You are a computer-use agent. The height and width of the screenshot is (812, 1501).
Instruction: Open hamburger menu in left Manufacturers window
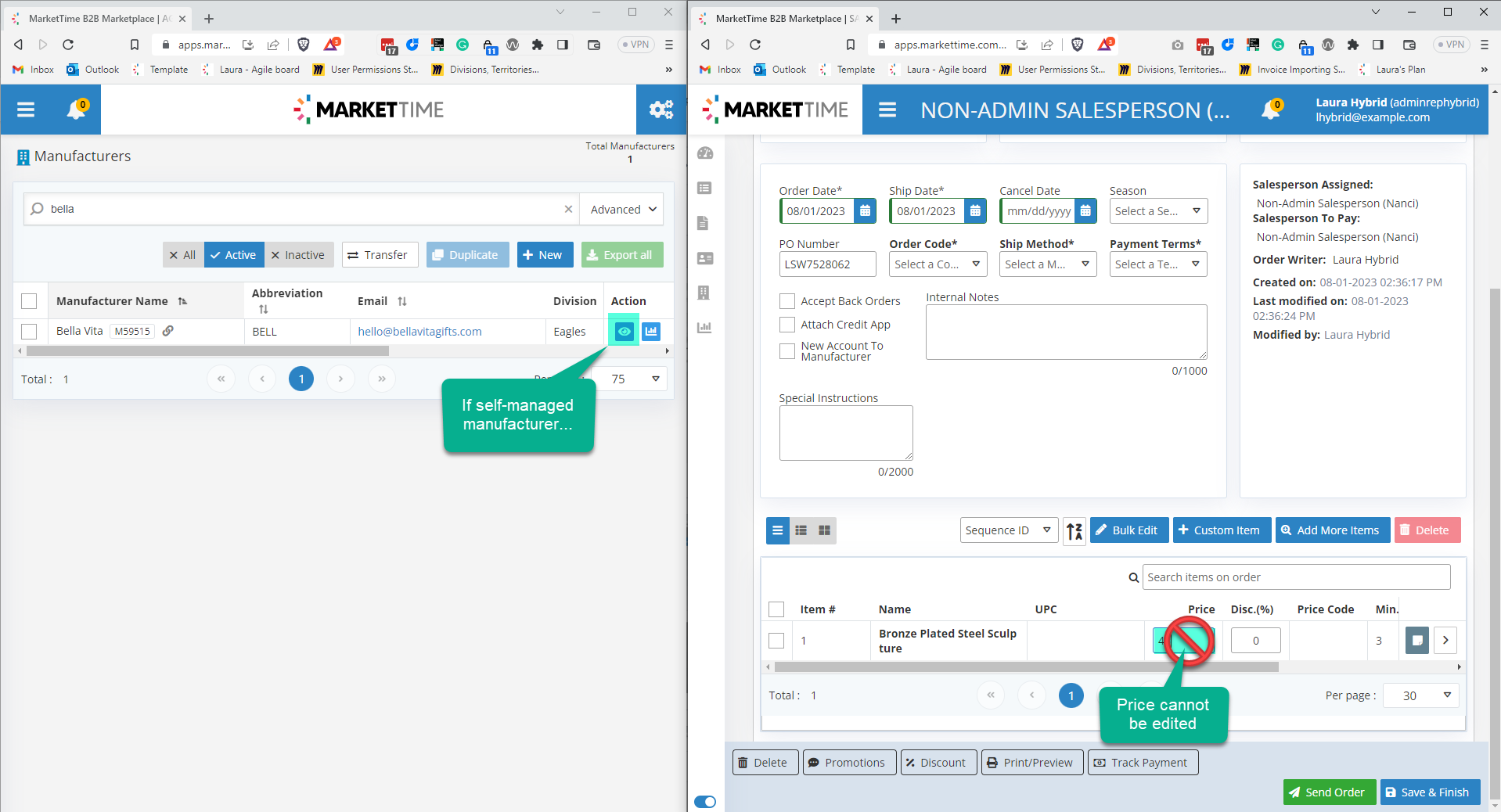point(26,110)
